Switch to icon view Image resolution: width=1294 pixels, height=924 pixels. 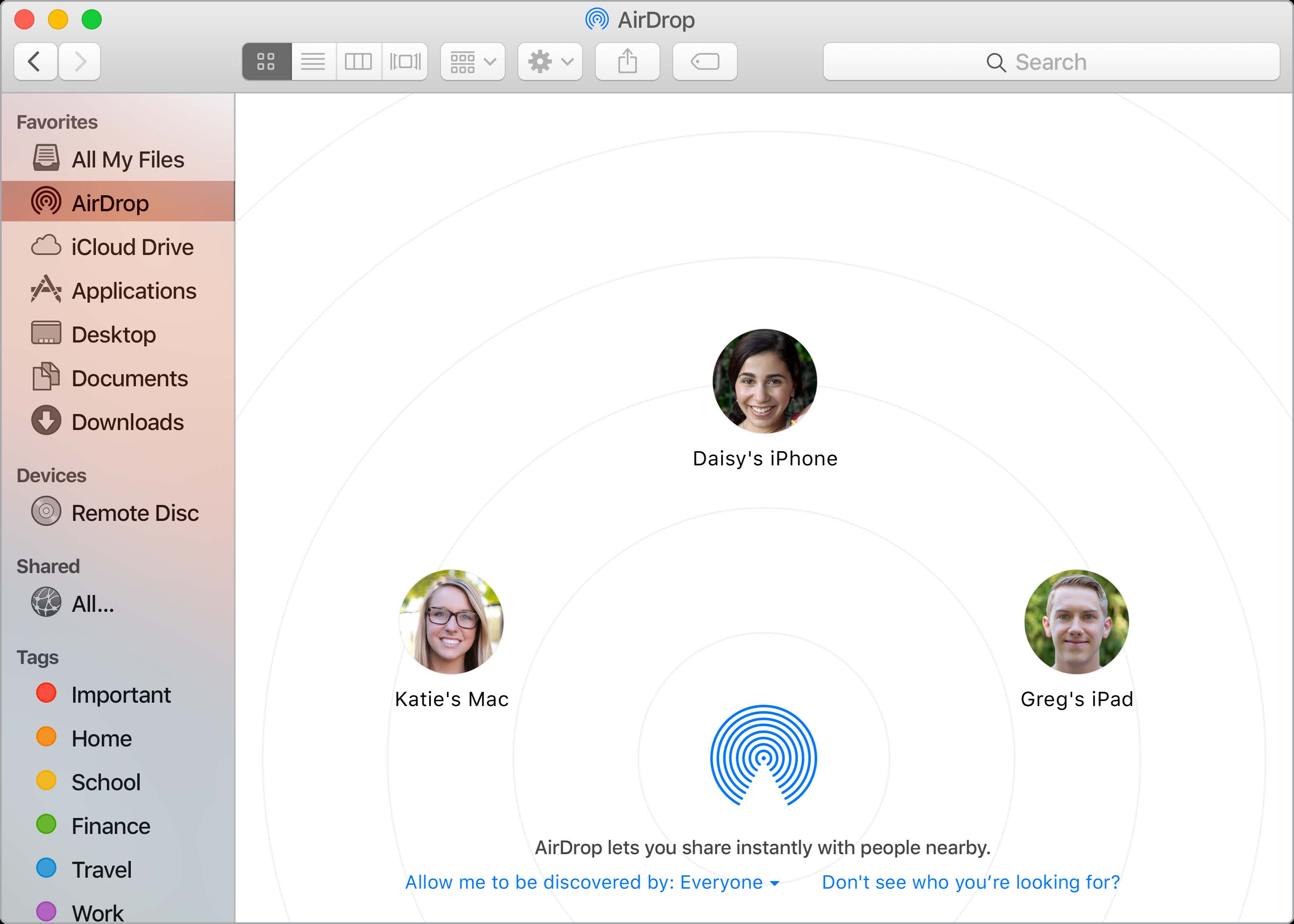[266, 61]
